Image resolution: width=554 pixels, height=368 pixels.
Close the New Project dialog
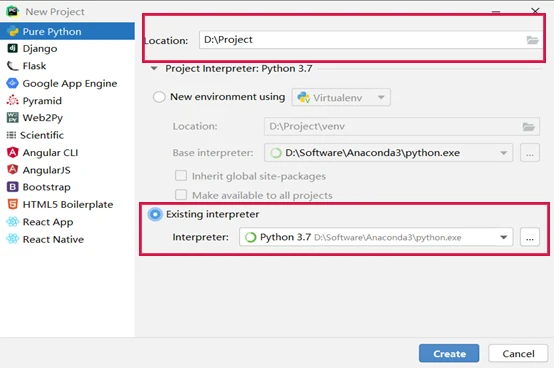[535, 11]
